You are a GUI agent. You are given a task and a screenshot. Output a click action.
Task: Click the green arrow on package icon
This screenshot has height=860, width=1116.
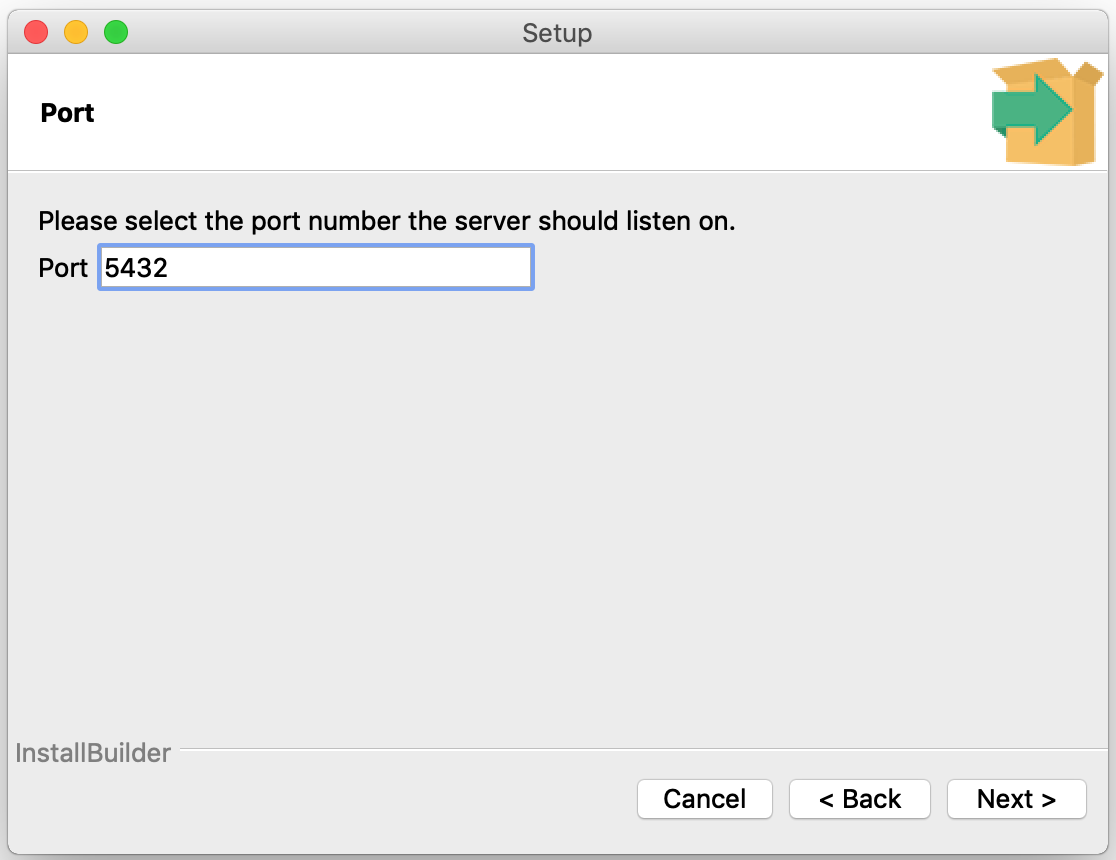1031,110
